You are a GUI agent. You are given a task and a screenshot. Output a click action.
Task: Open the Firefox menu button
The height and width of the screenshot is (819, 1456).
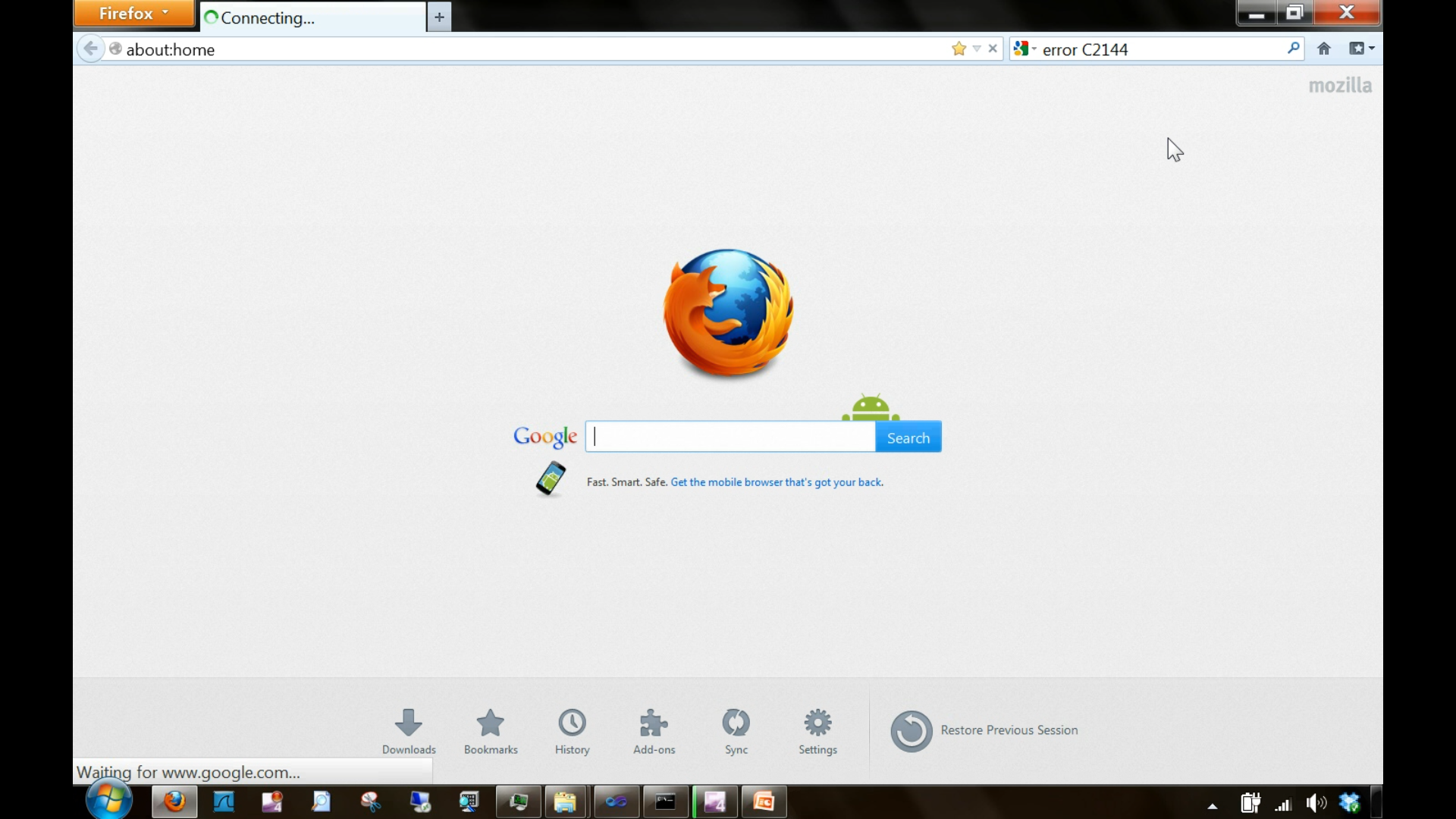click(x=133, y=13)
